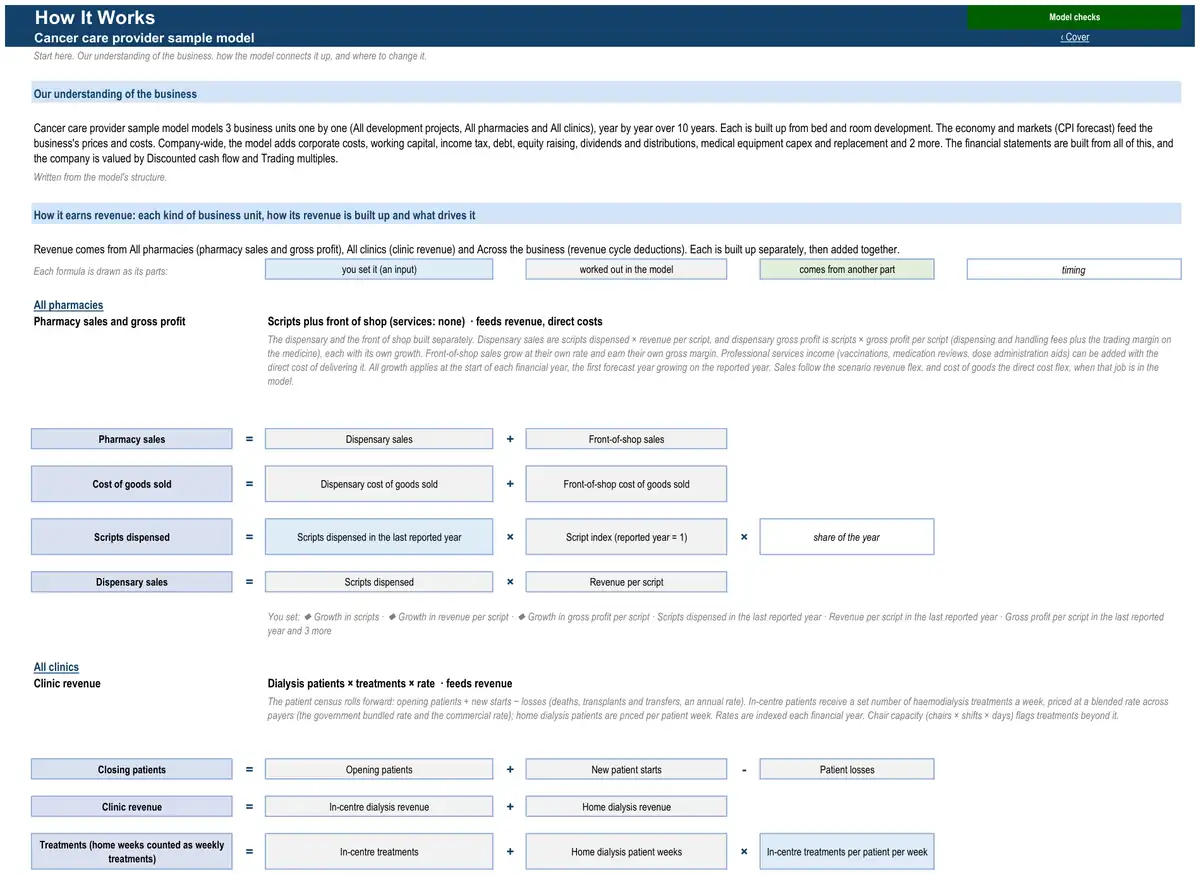Click the 'share of the year' timing box
1200x875 pixels.
point(847,537)
